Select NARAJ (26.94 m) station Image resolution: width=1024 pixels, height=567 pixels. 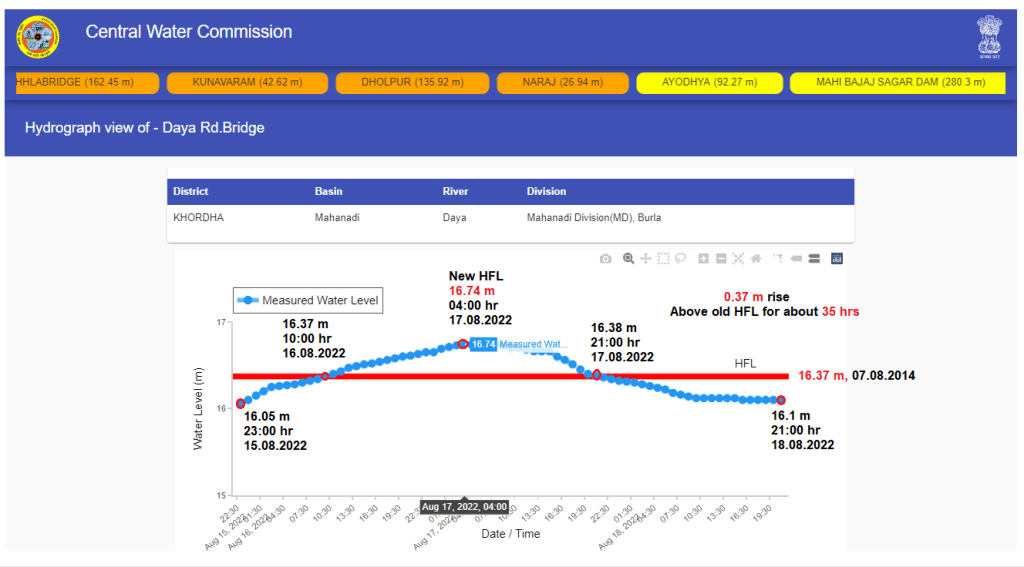(x=561, y=83)
